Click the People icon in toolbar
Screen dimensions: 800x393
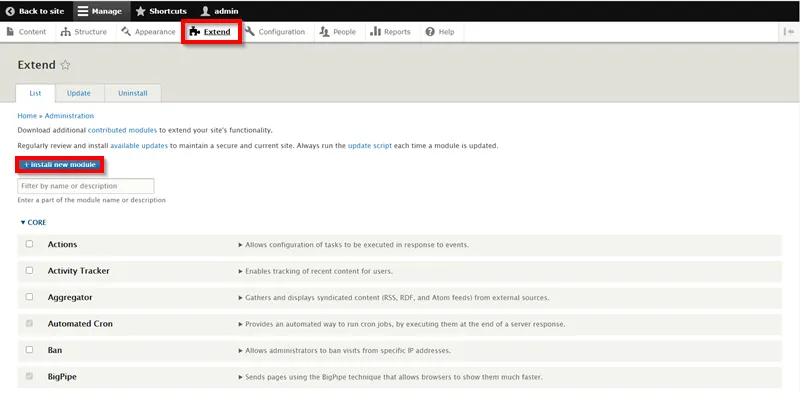click(x=324, y=32)
